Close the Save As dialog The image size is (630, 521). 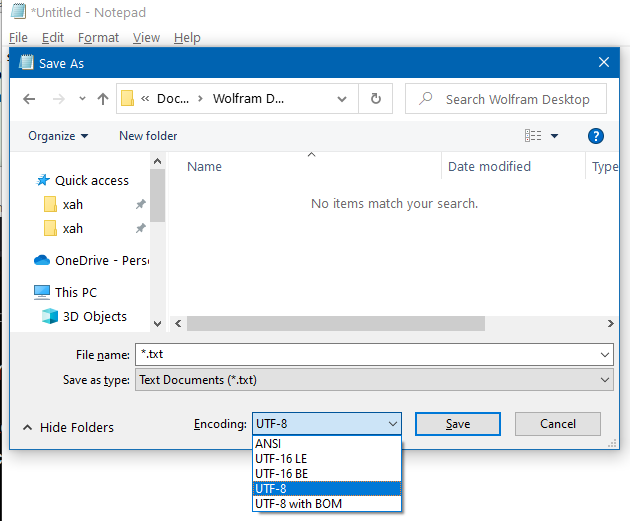click(x=603, y=62)
